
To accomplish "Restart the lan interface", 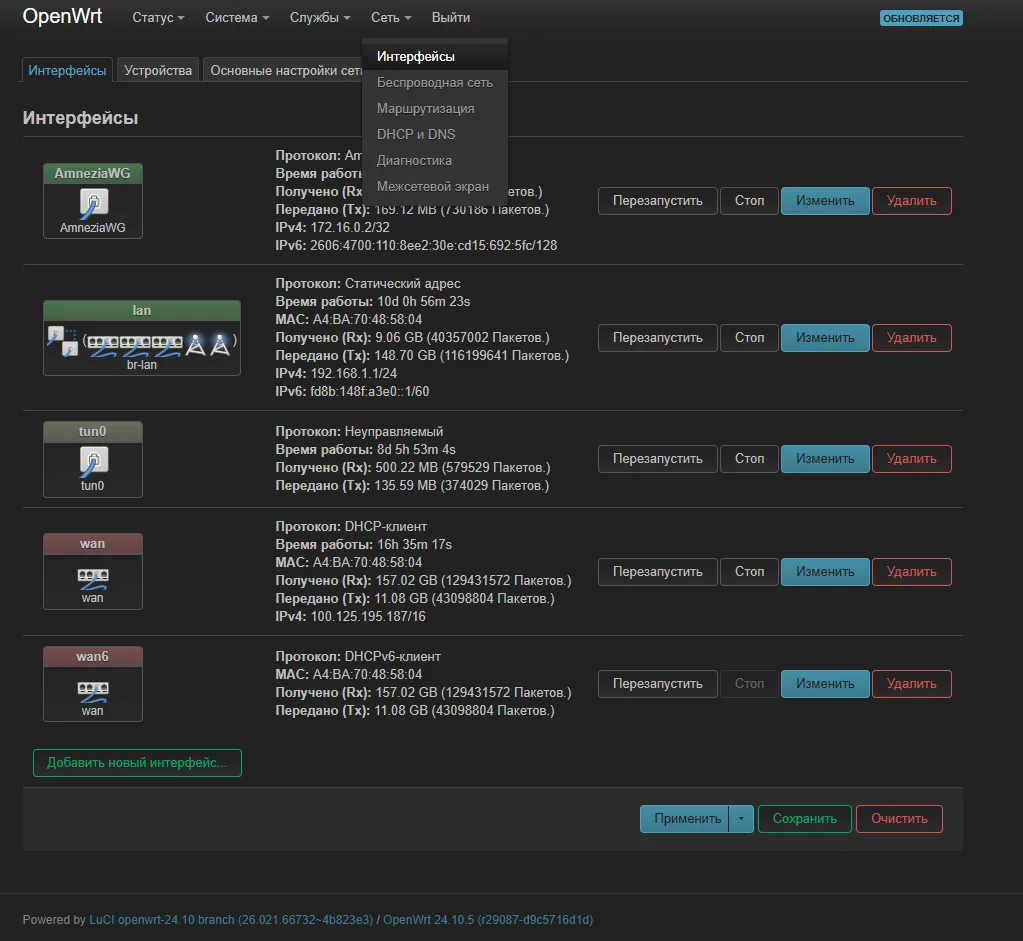I will coord(658,337).
